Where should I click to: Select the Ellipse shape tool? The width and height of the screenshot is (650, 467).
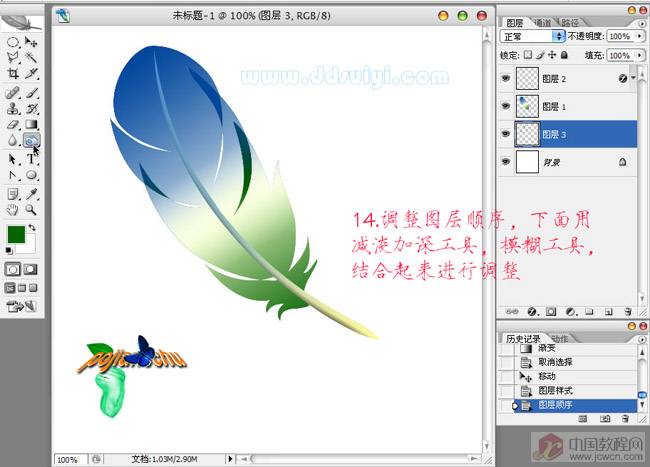[x=31, y=175]
